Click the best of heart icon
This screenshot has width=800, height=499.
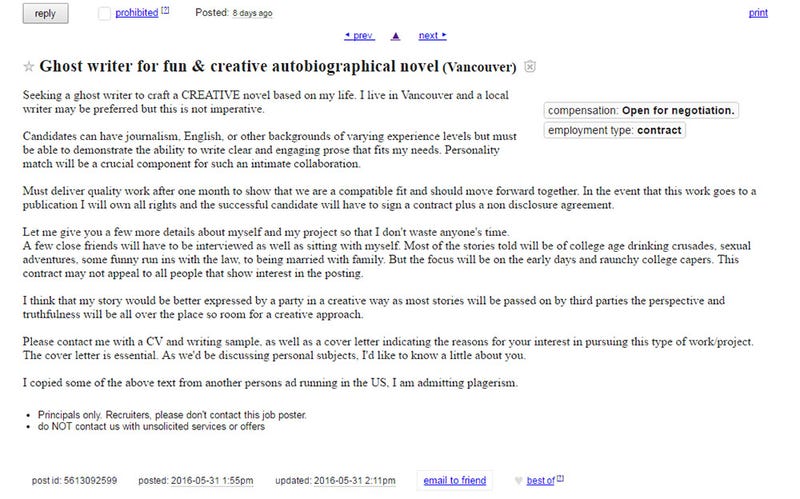pyautogui.click(x=519, y=481)
